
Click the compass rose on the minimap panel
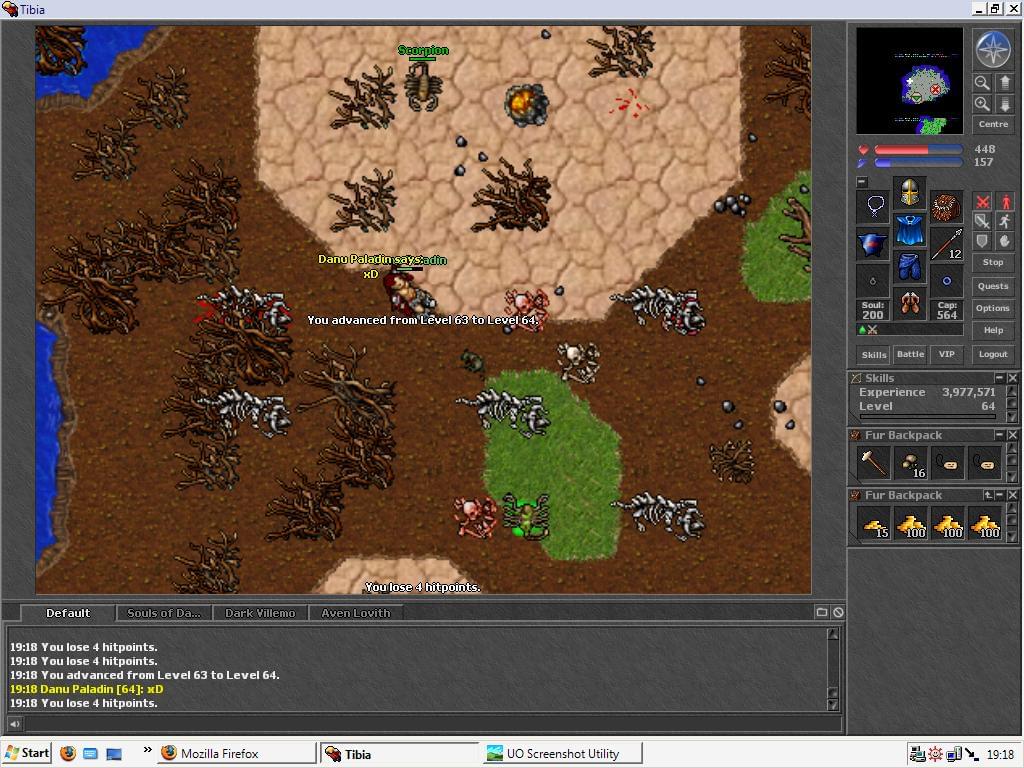pyautogui.click(x=993, y=50)
